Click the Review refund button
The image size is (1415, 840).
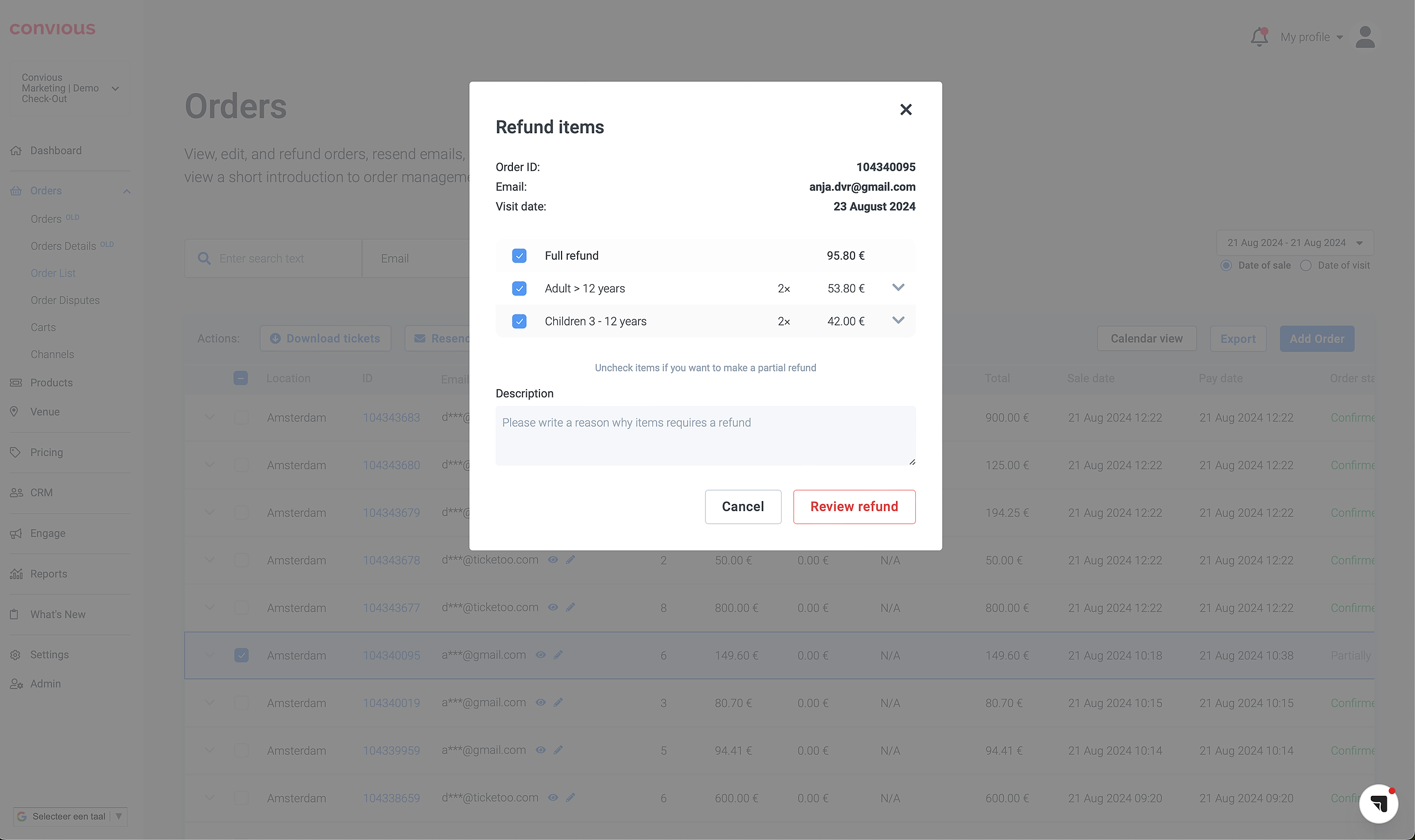click(853, 507)
